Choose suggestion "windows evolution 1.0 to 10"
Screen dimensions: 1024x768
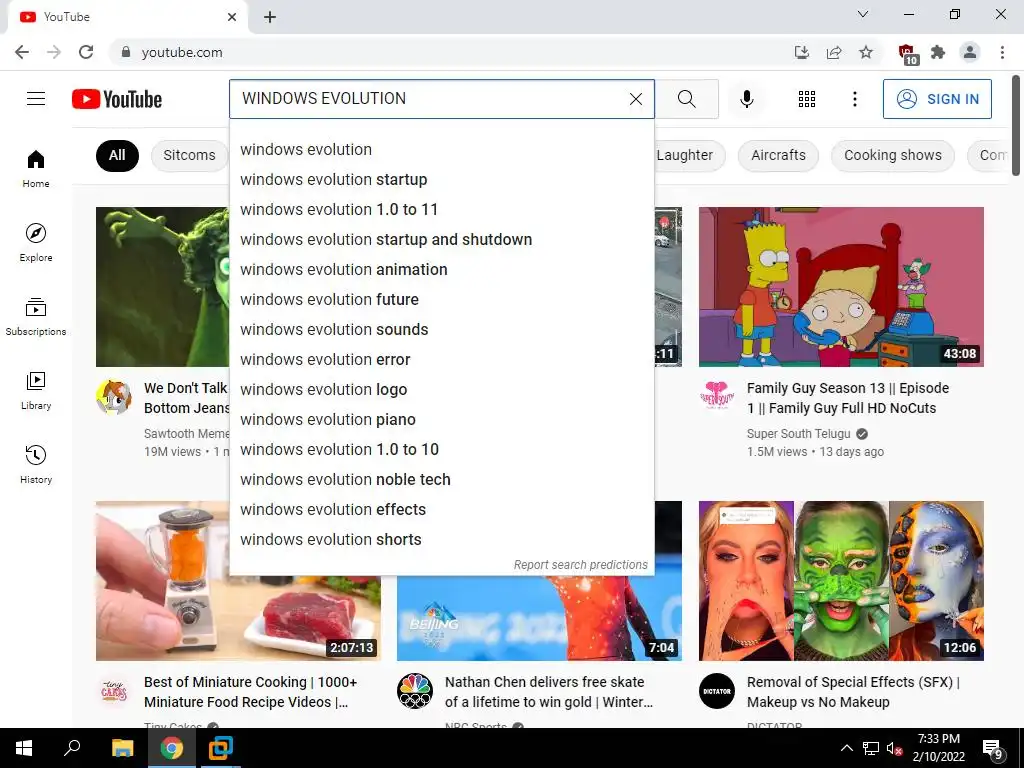click(442, 450)
